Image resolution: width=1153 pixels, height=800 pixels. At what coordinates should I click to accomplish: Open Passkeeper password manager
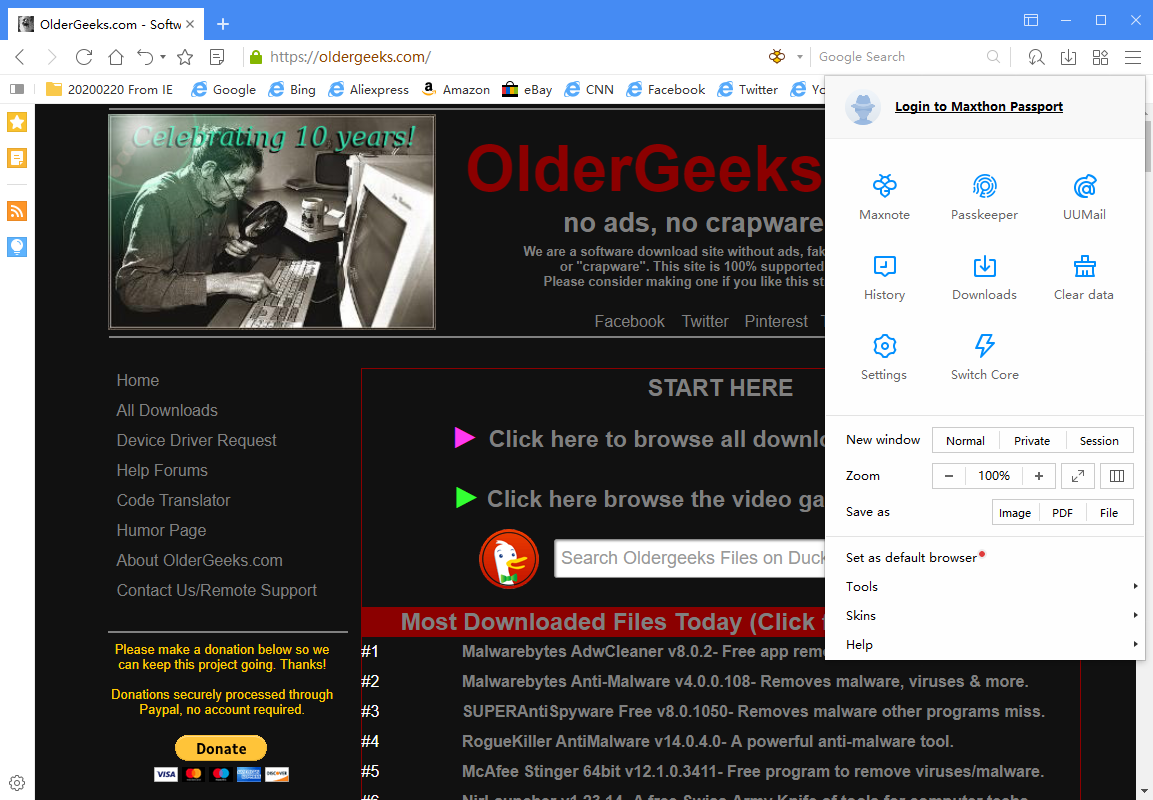pyautogui.click(x=984, y=197)
